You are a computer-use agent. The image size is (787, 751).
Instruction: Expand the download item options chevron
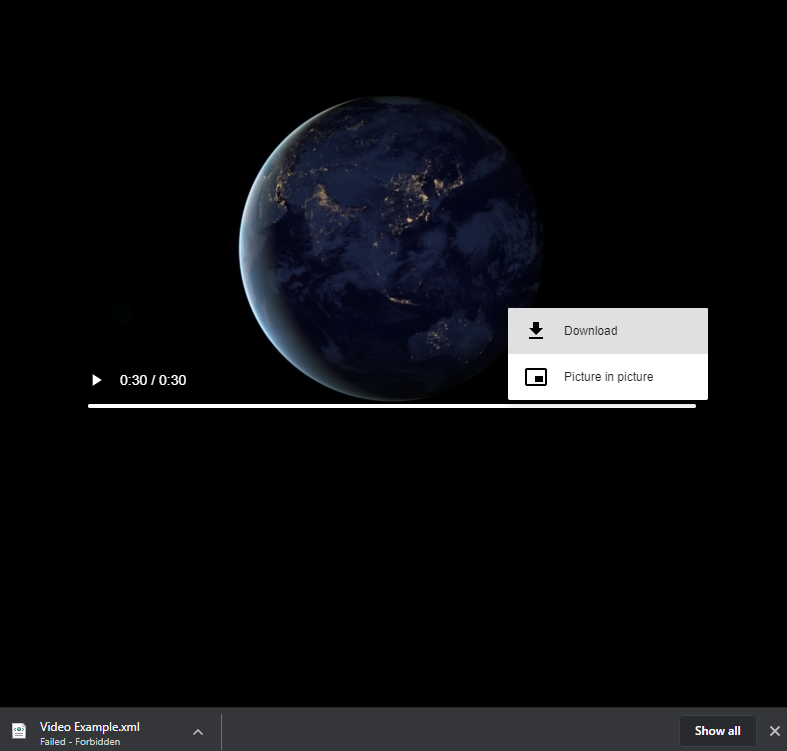[x=198, y=732]
